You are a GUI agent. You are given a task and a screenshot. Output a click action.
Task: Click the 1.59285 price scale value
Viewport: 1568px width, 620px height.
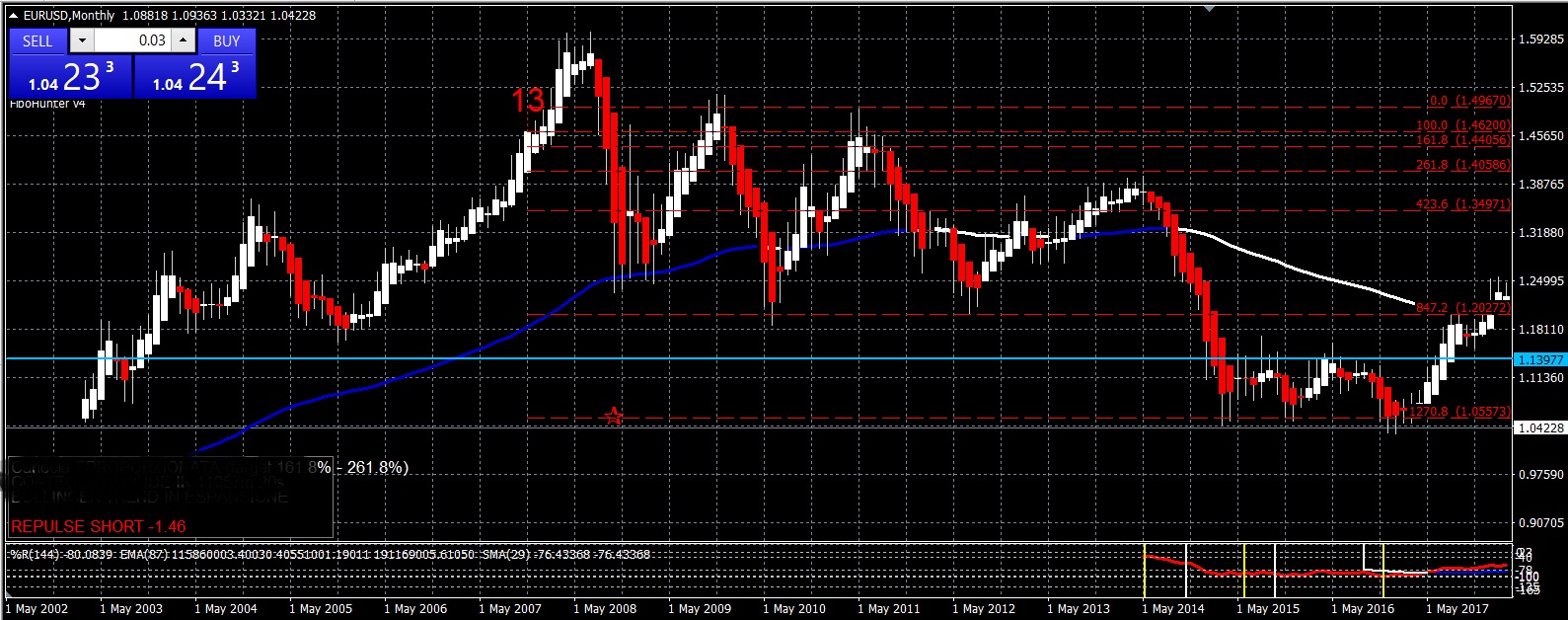click(x=1540, y=39)
